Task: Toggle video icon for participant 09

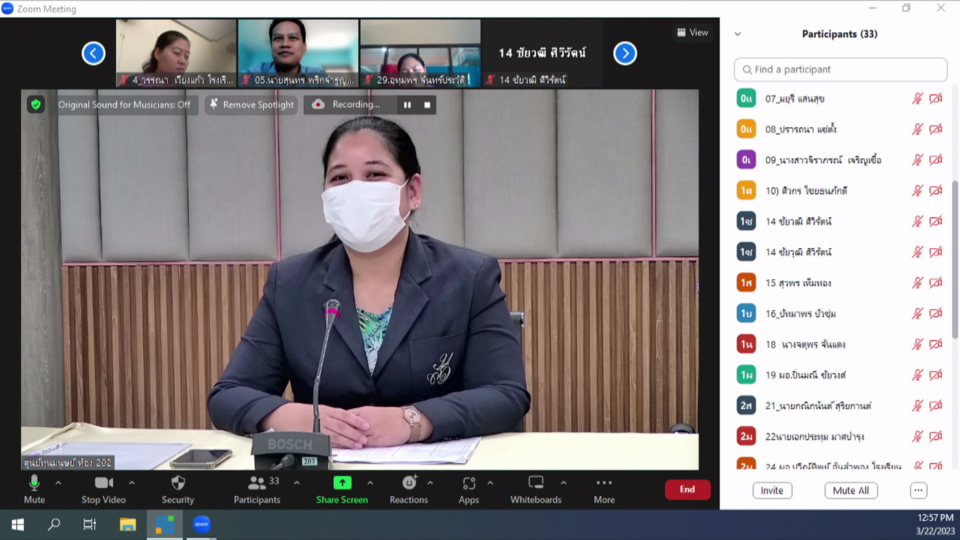Action: (x=936, y=160)
